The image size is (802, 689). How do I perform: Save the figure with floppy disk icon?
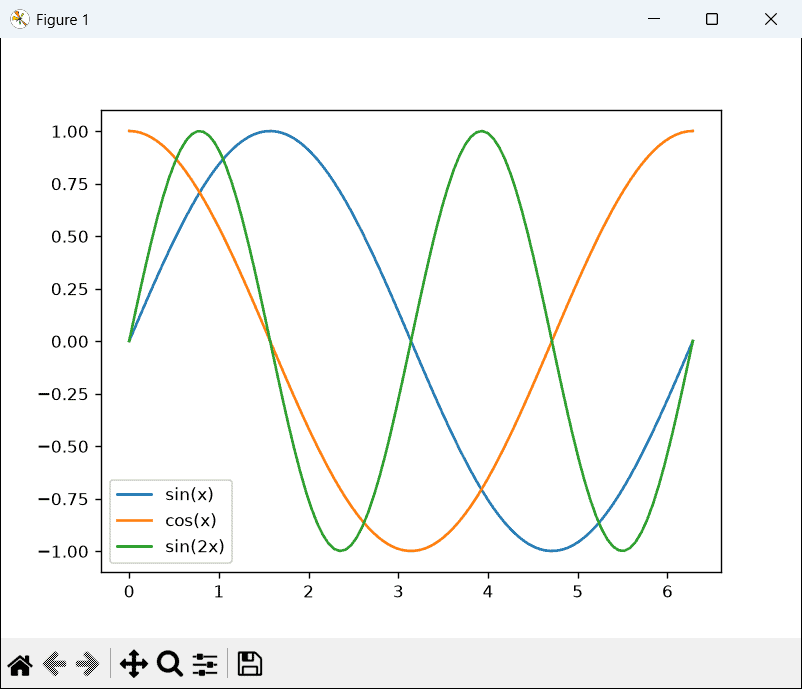(x=250, y=664)
